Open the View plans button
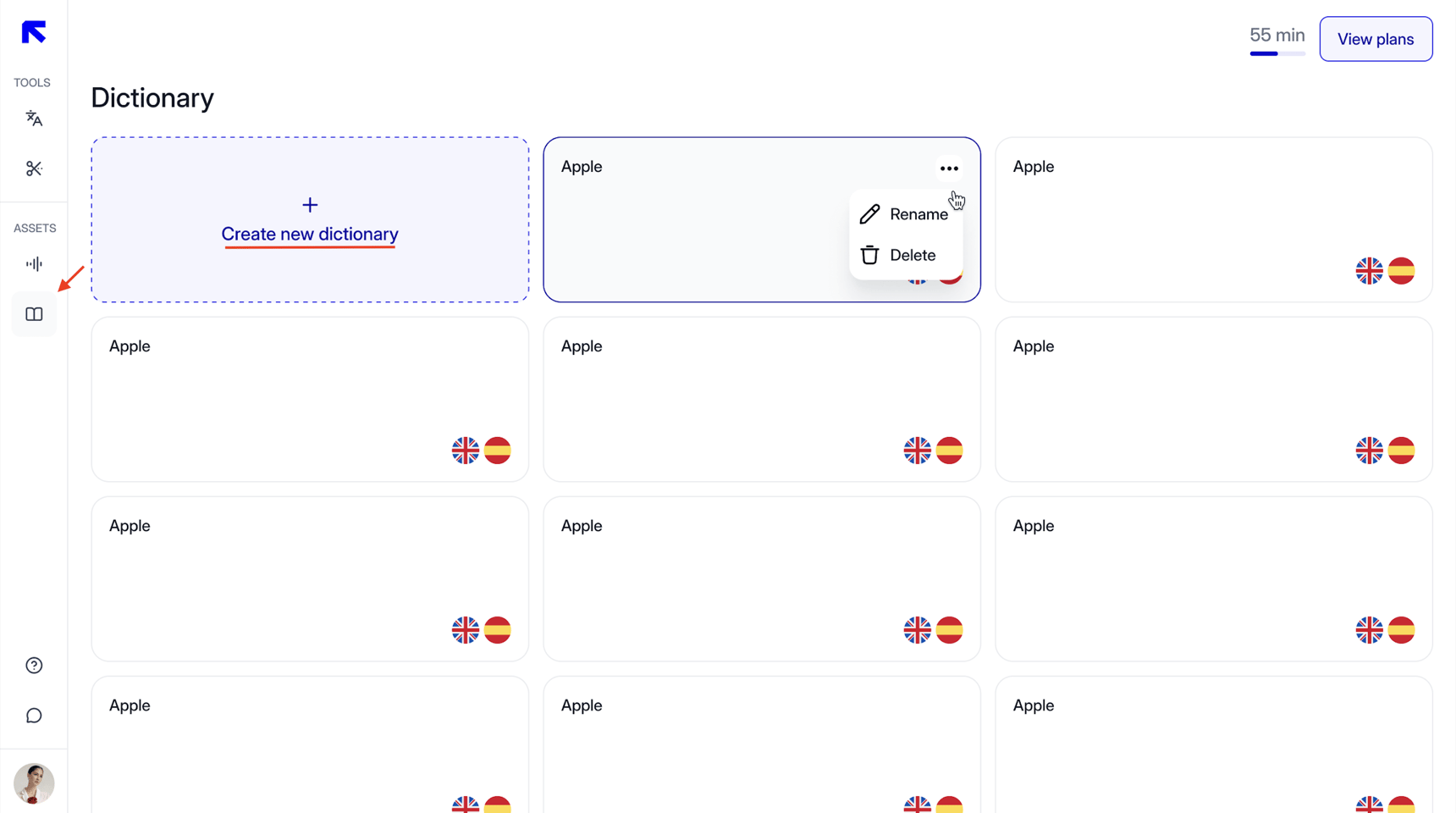Screen dimensions: 1456x813 coord(1375,38)
